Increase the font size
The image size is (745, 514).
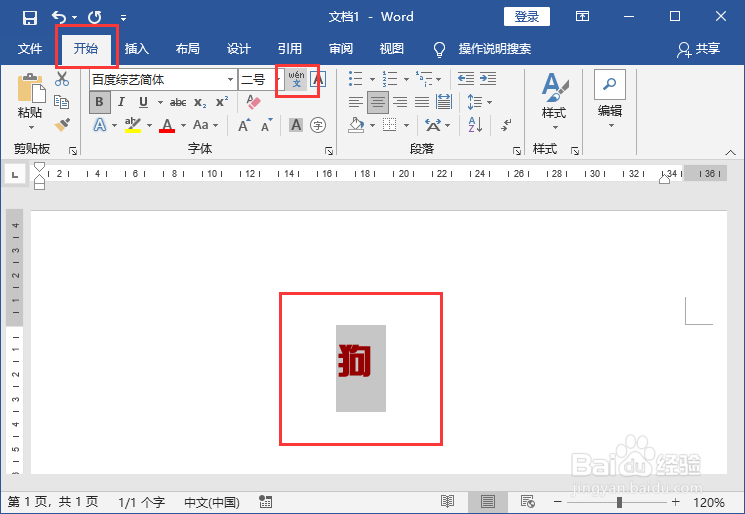point(244,125)
